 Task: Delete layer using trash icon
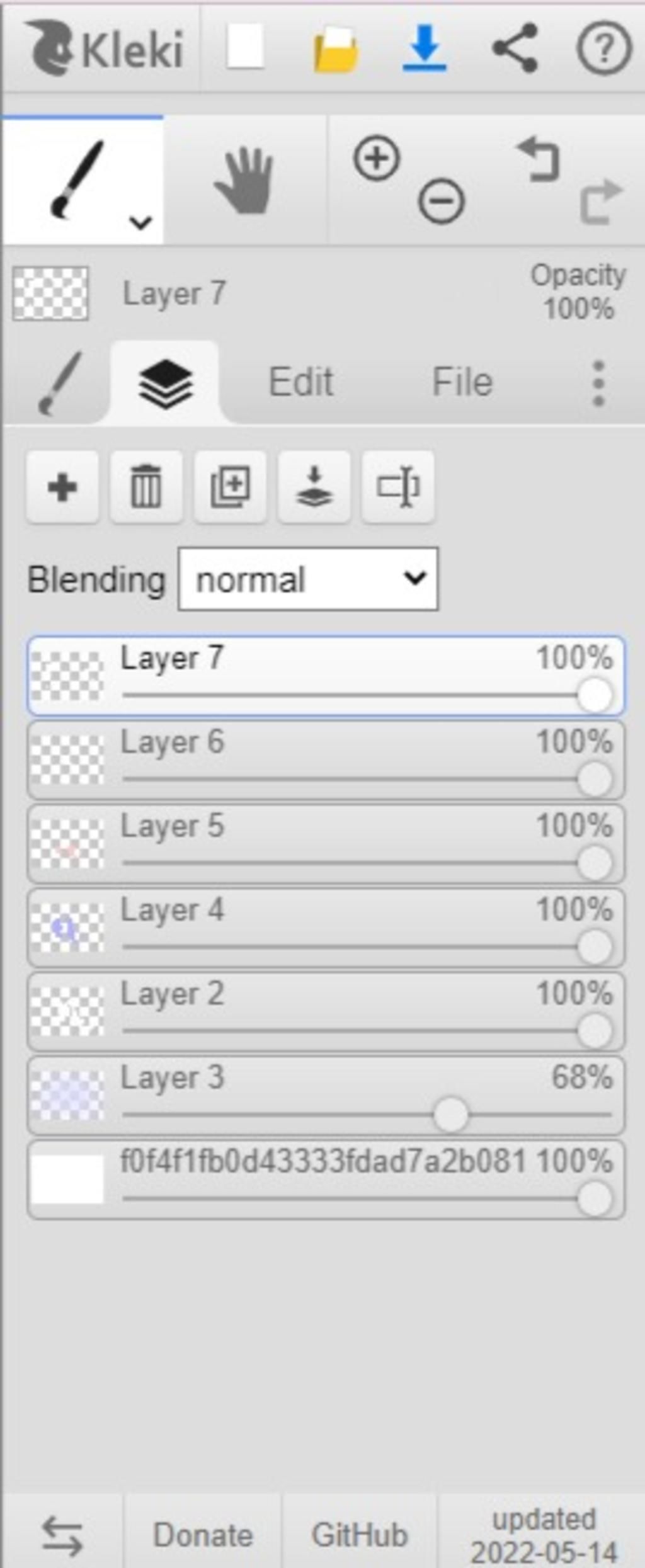[x=146, y=487]
